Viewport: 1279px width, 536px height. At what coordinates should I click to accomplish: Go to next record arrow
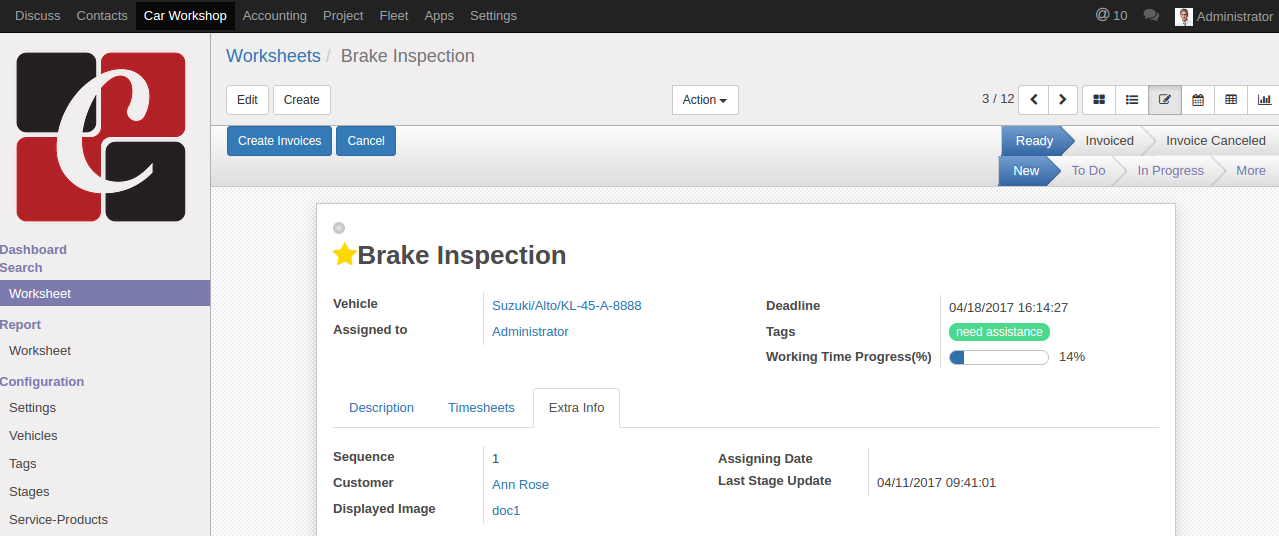(1062, 100)
